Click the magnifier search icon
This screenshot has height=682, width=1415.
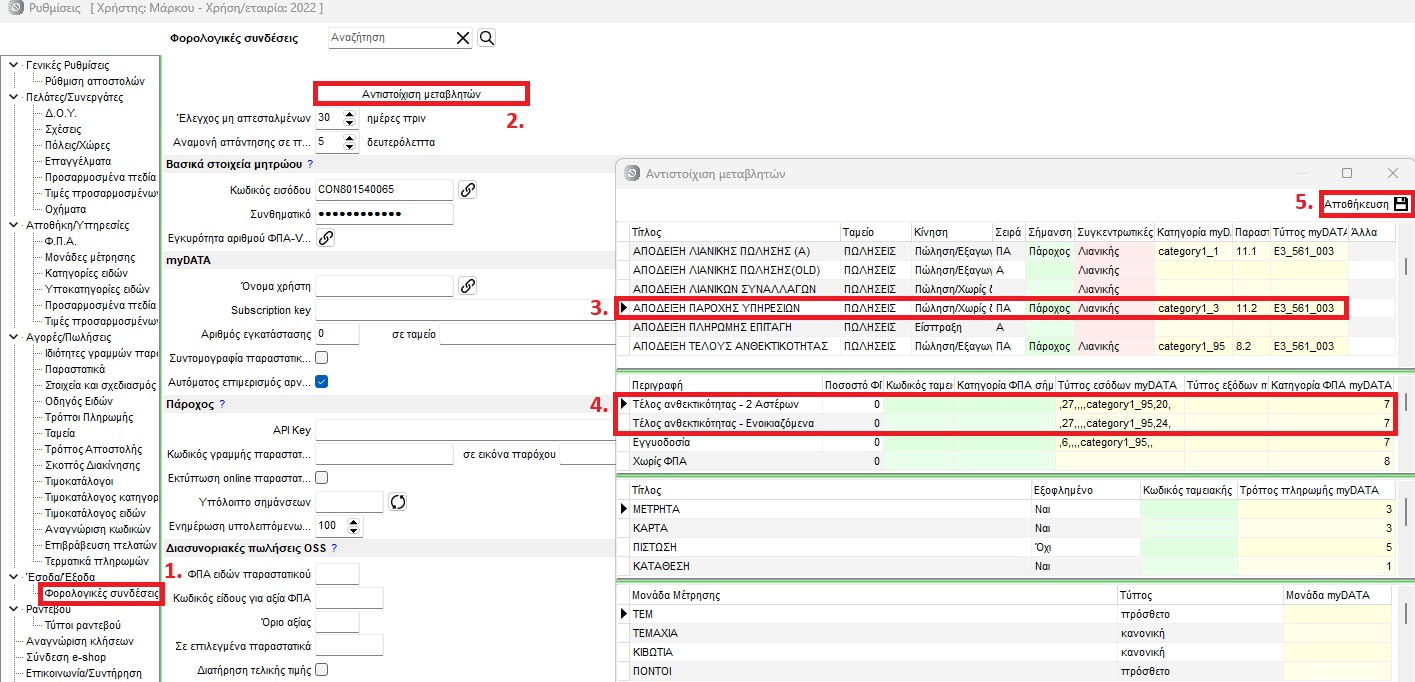[x=487, y=38]
